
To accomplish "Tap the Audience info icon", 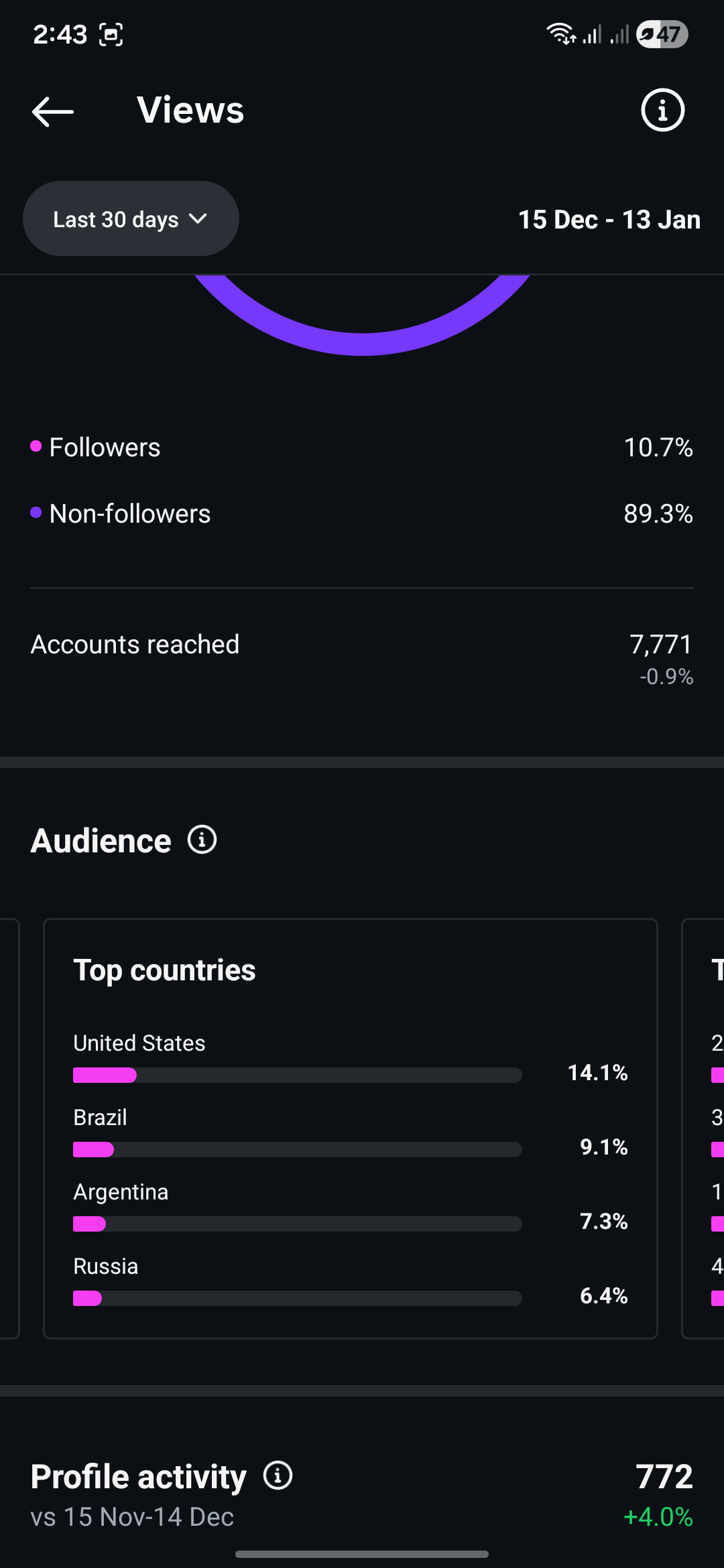I will pos(202,840).
